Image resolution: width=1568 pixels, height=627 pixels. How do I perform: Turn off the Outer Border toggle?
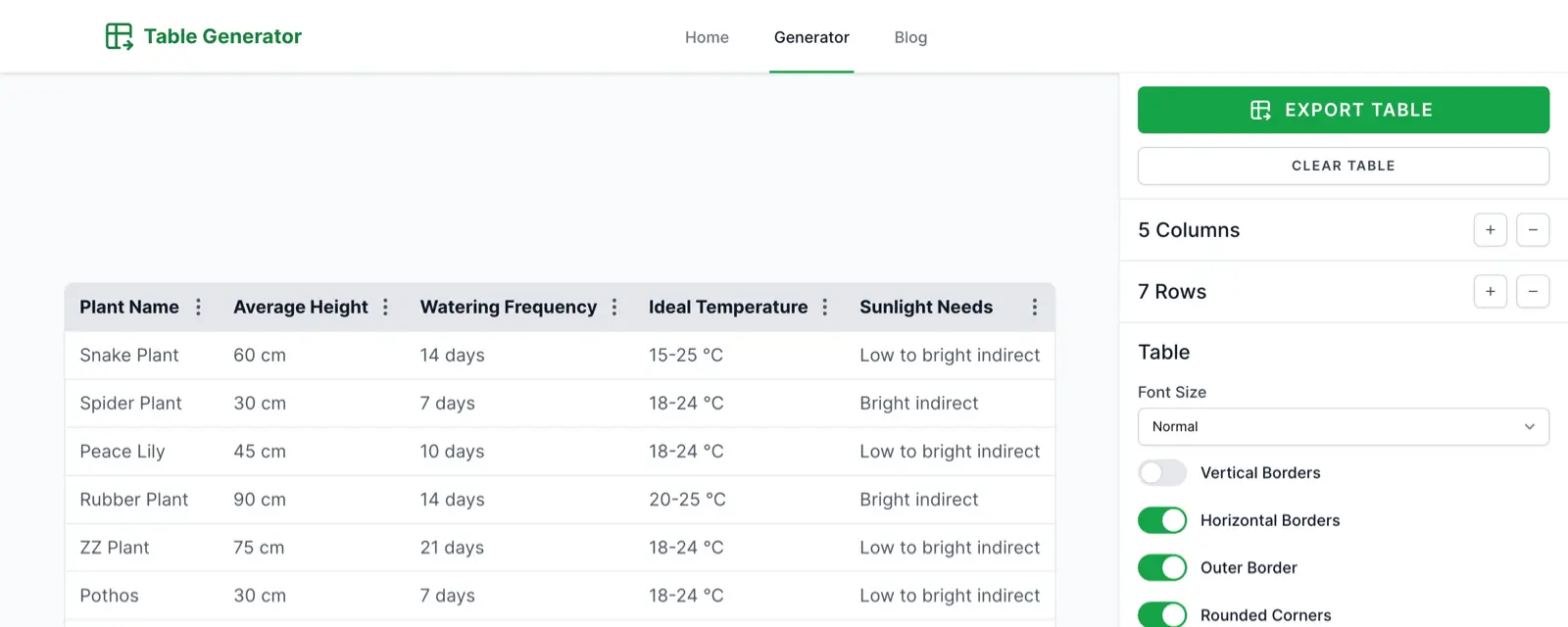[x=1162, y=567]
